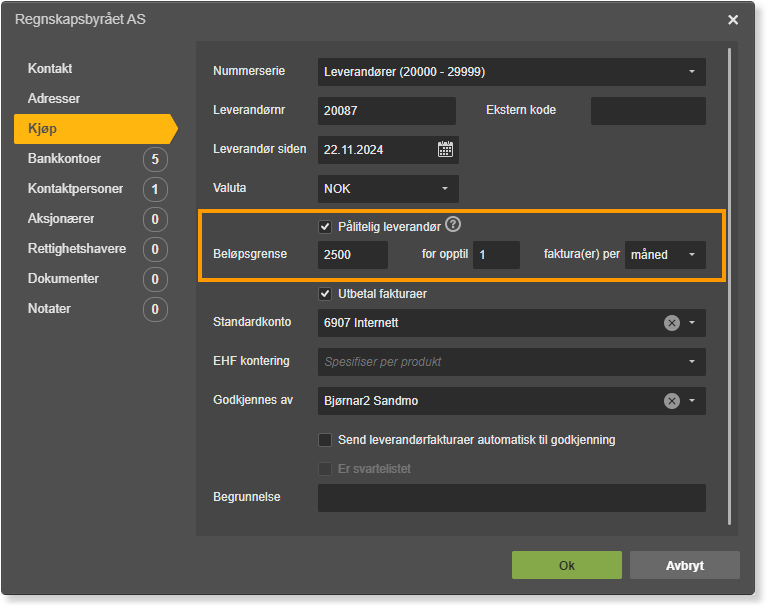Open the calendar picker for Leverandør siden
This screenshot has width=768, height=608.
445,149
